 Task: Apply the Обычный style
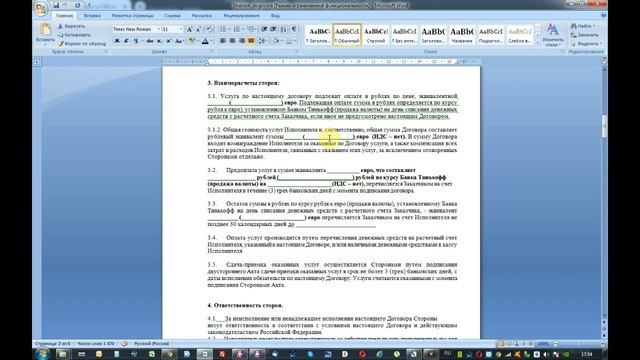click(347, 34)
